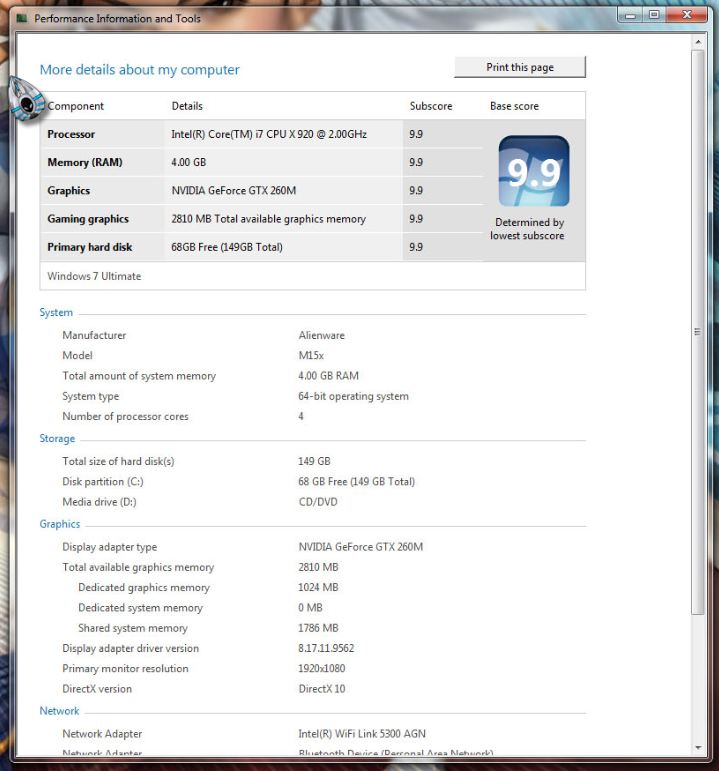Click the Details column header

click(187, 106)
